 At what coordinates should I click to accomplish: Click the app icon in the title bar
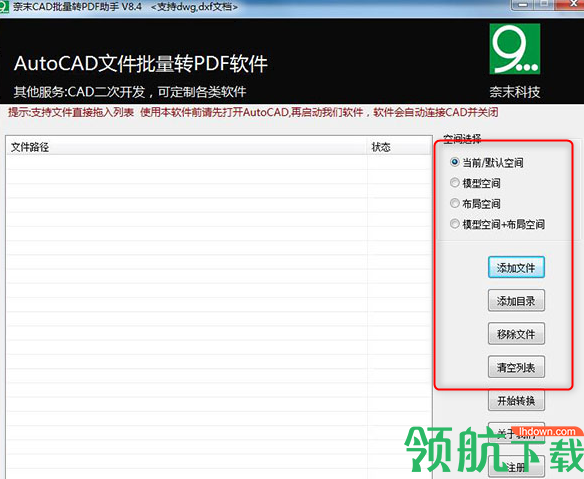[x=4, y=7]
